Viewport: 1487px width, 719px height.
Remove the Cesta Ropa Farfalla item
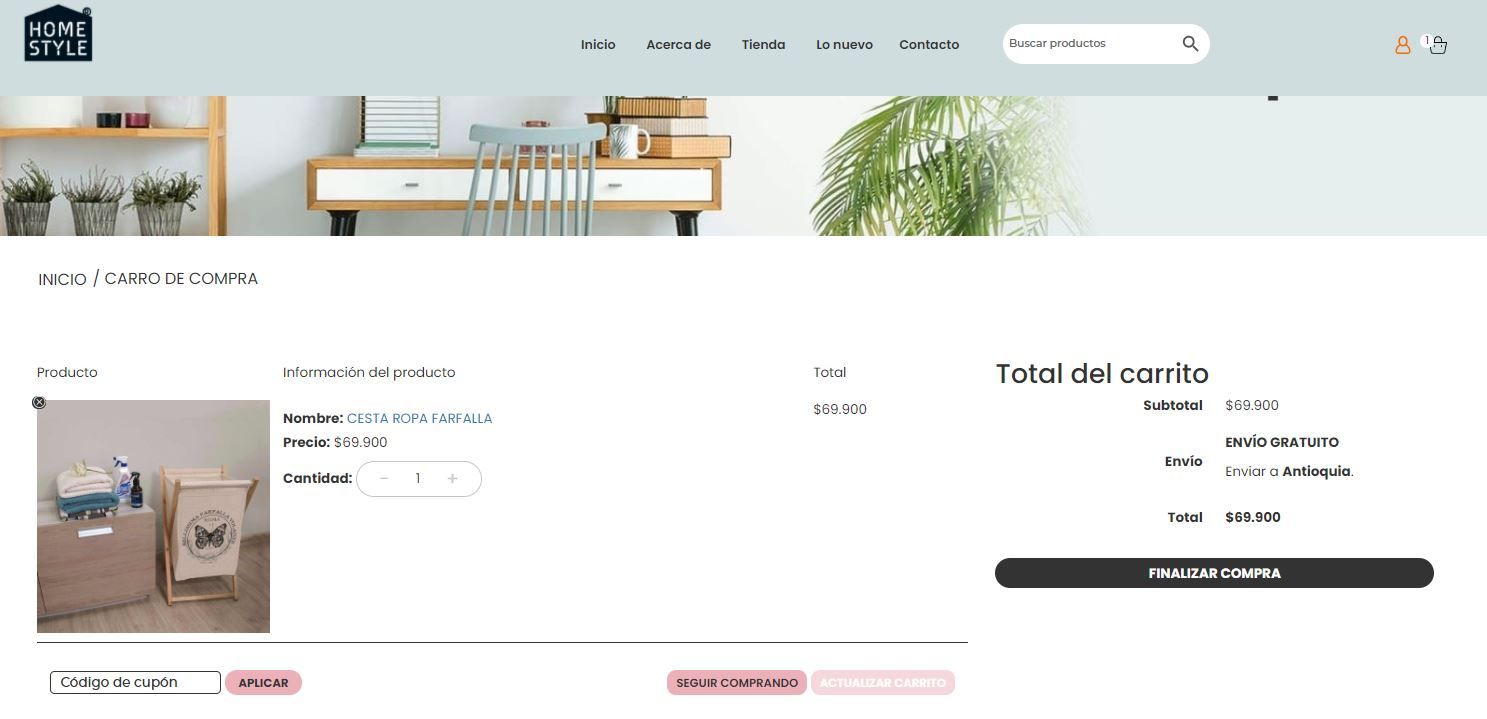[39, 403]
